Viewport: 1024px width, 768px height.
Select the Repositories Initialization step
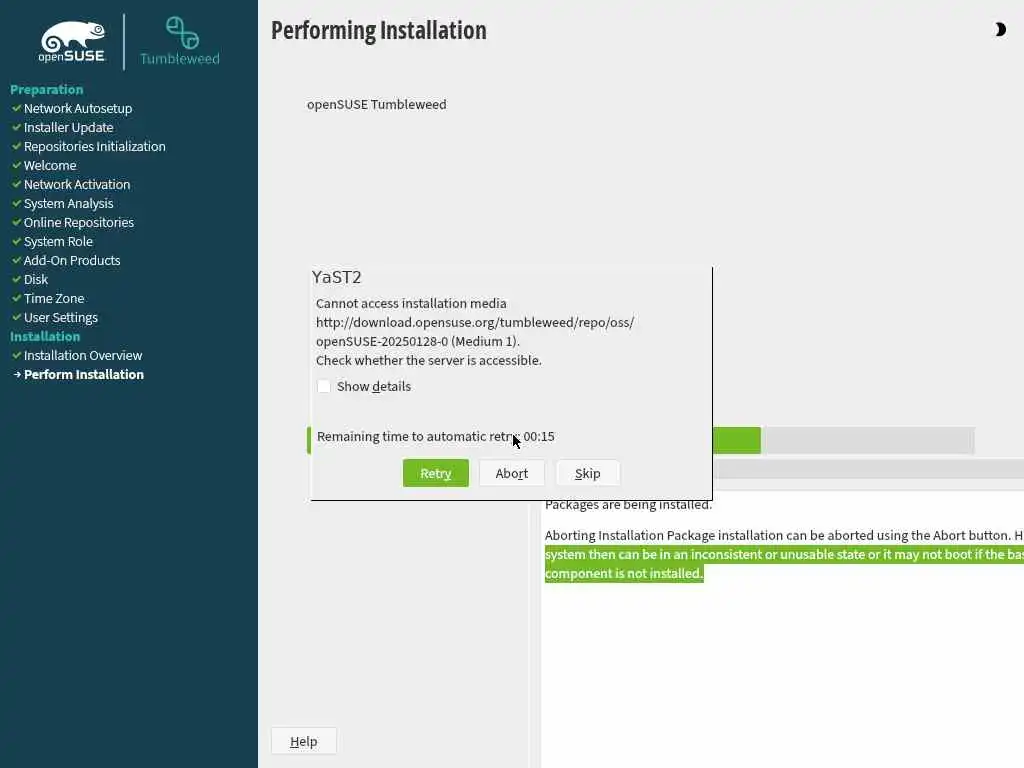[95, 146]
